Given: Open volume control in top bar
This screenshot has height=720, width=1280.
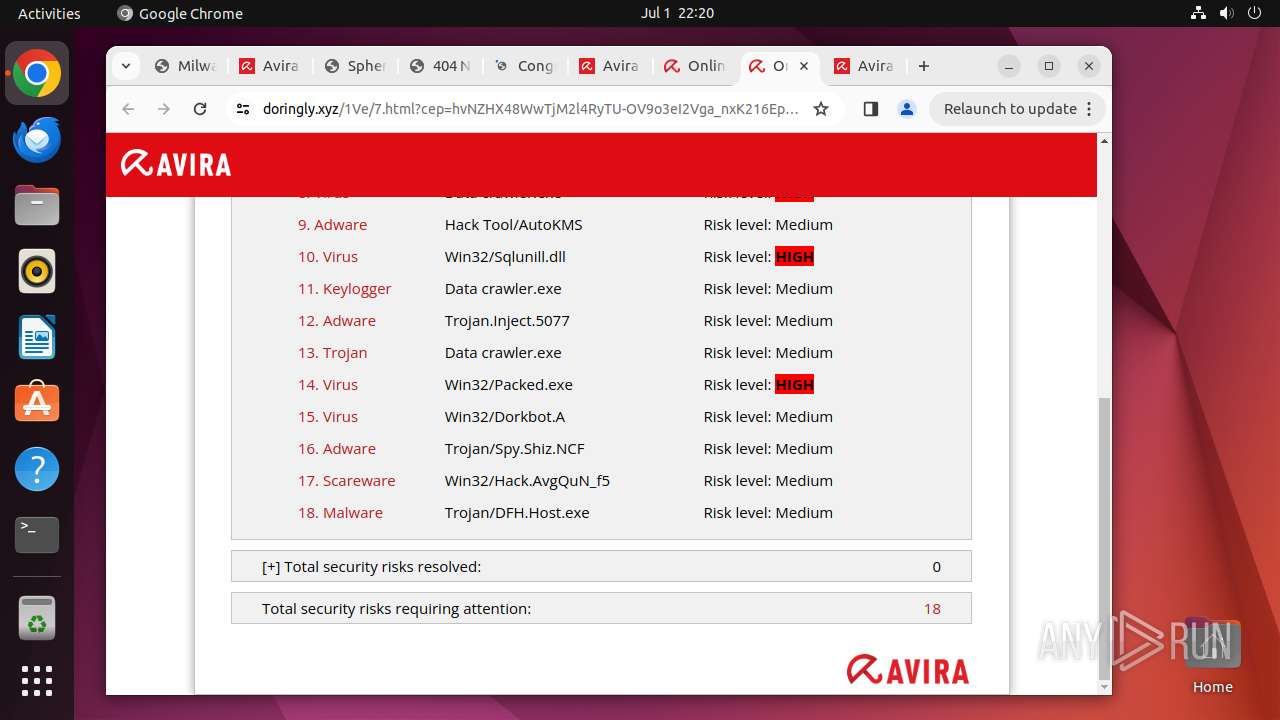Looking at the screenshot, I should [1226, 13].
